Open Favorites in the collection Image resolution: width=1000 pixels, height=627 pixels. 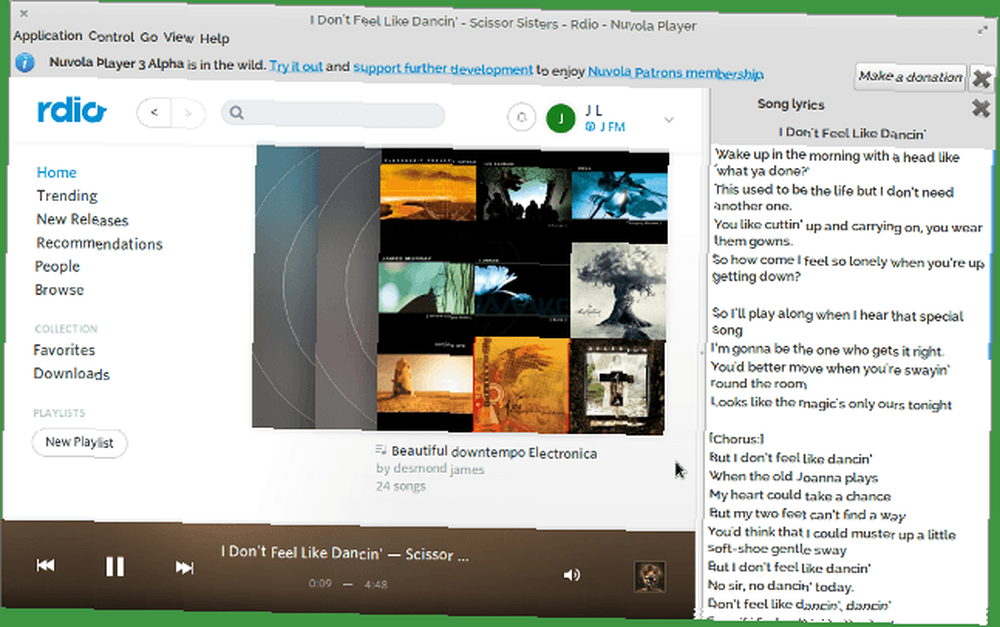[x=64, y=350]
